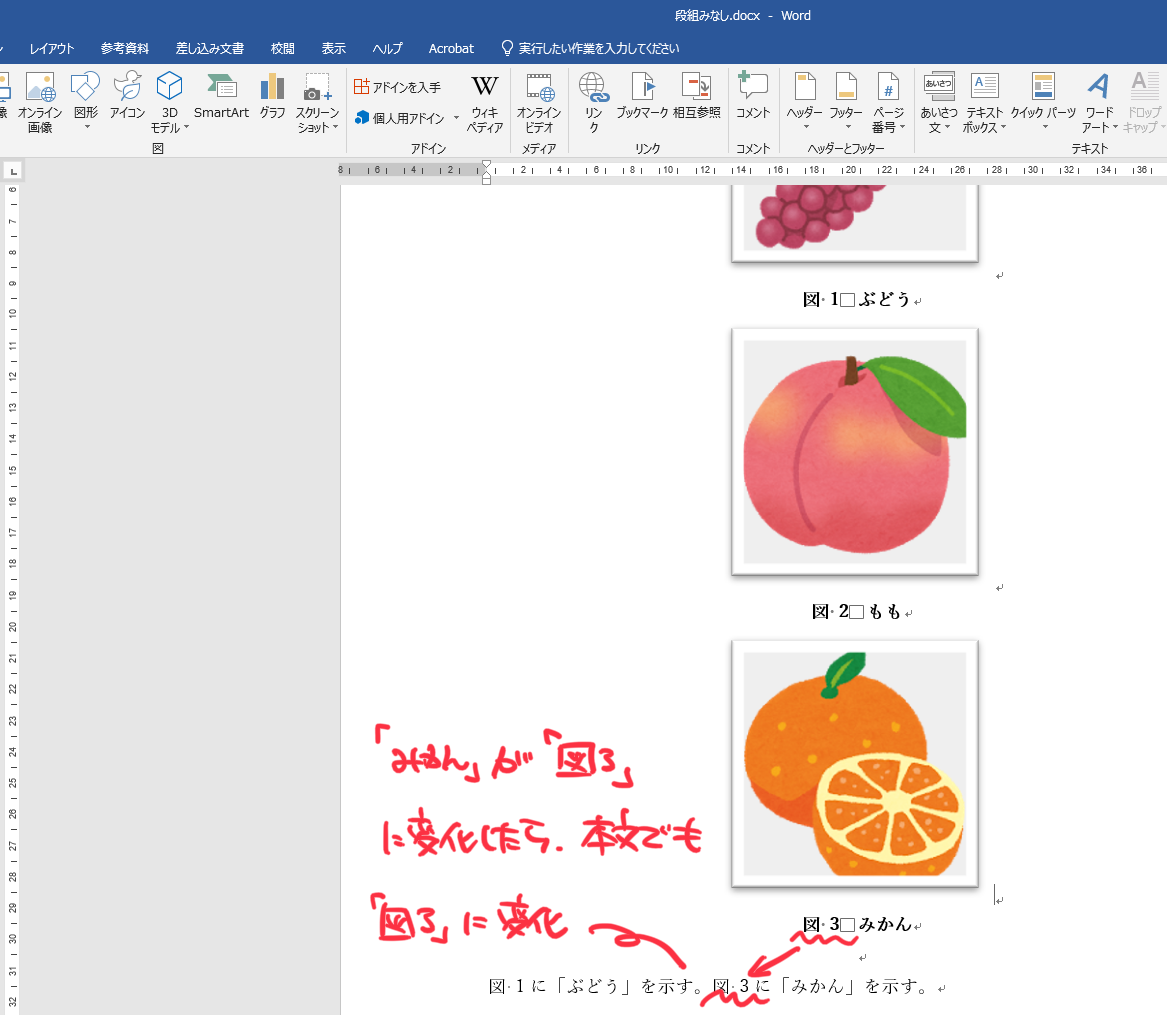Open the Acrobat ribbon tab
Viewport: 1167px width, 1015px height.
(451, 47)
